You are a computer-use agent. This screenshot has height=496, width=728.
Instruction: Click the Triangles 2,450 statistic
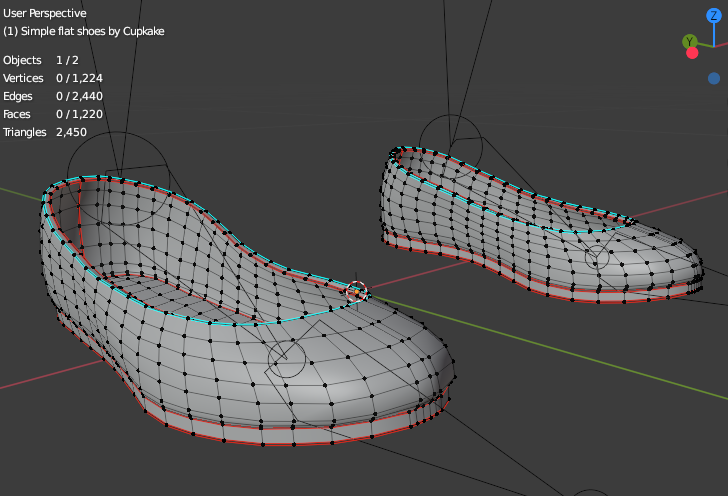tap(45, 132)
